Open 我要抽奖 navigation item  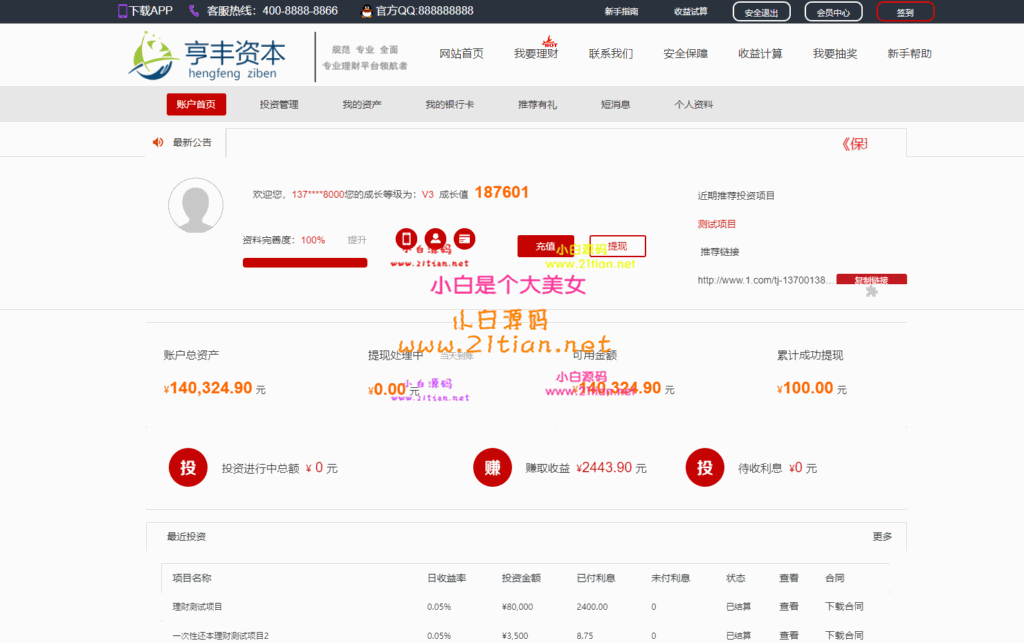pos(835,54)
